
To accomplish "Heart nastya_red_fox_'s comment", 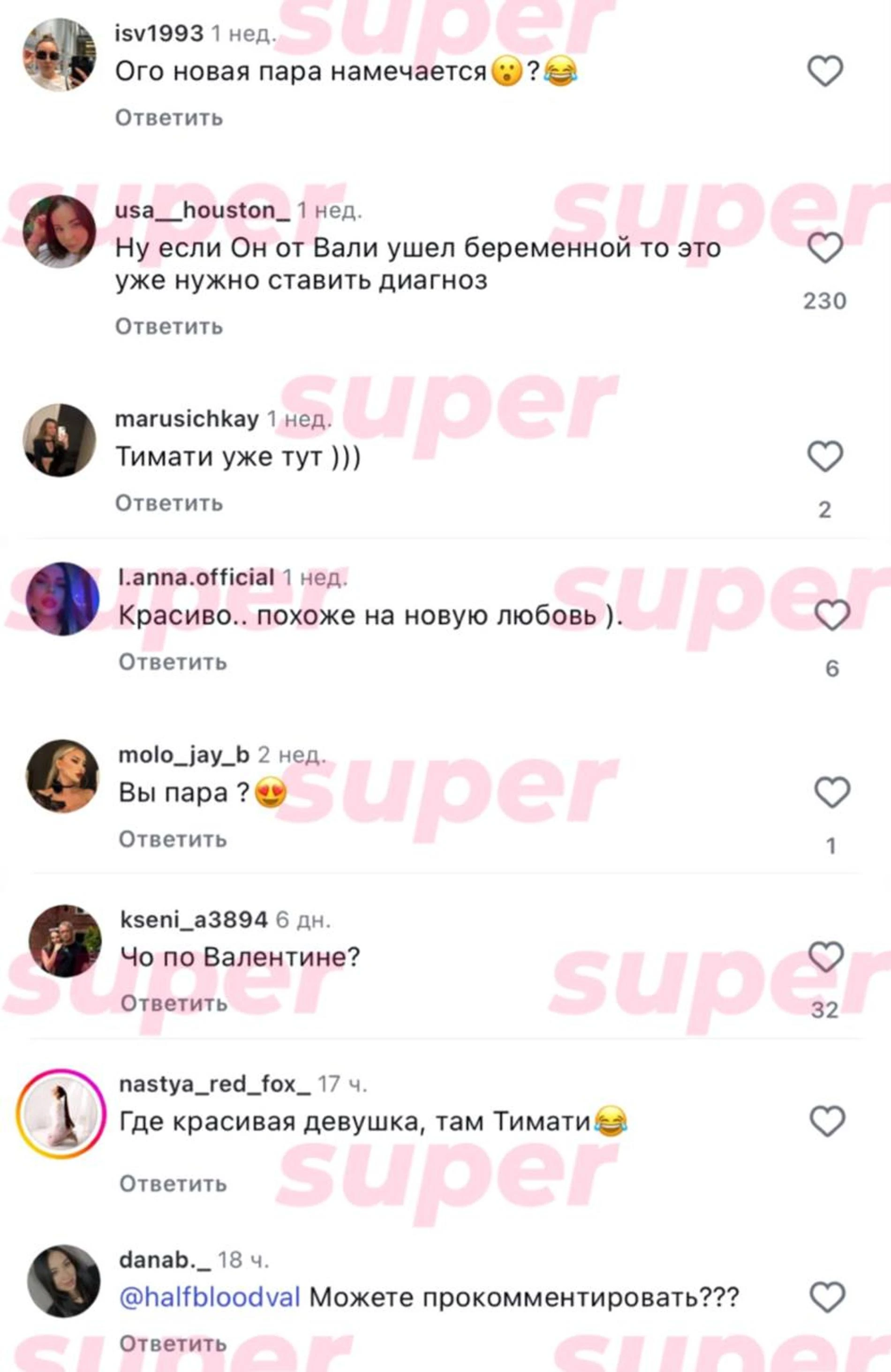I will tap(827, 1121).
